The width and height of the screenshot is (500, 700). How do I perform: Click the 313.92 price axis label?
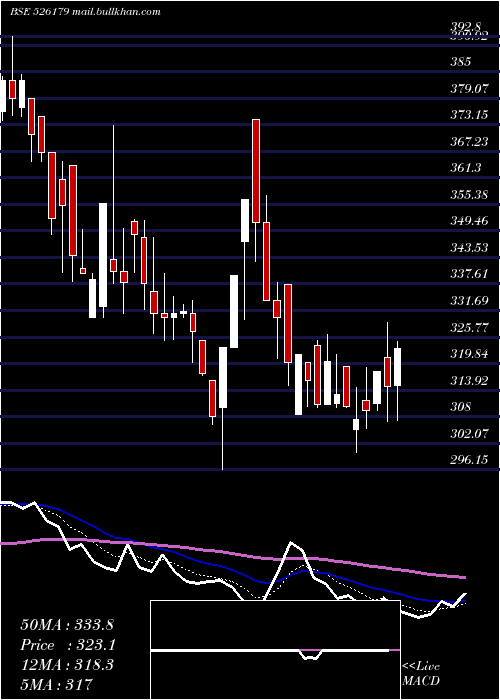(x=469, y=380)
